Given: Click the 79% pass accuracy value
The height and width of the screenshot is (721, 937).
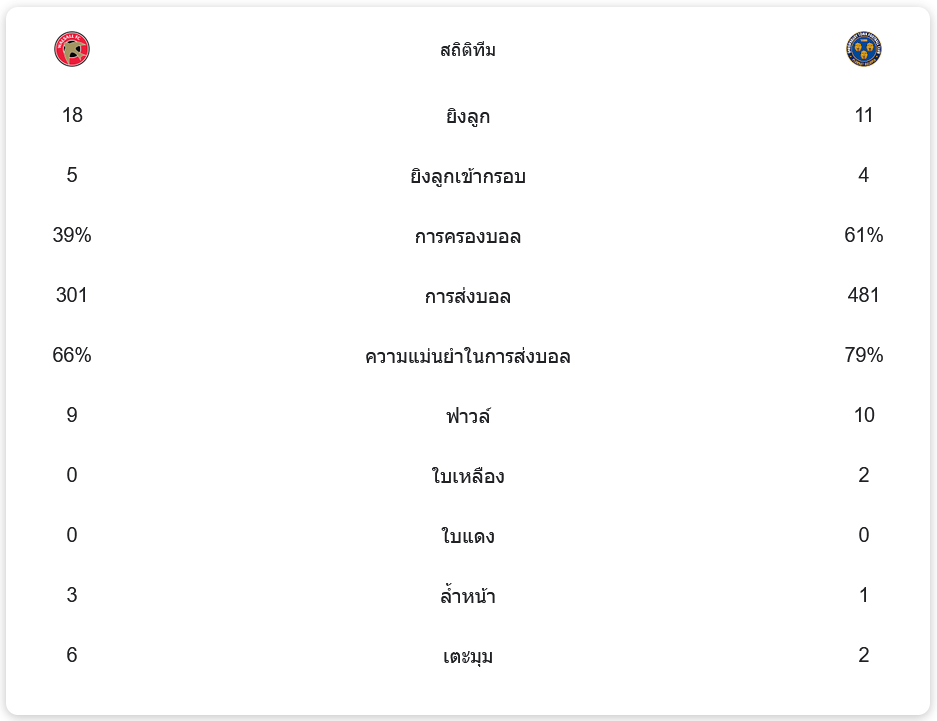Looking at the screenshot, I should tap(864, 355).
